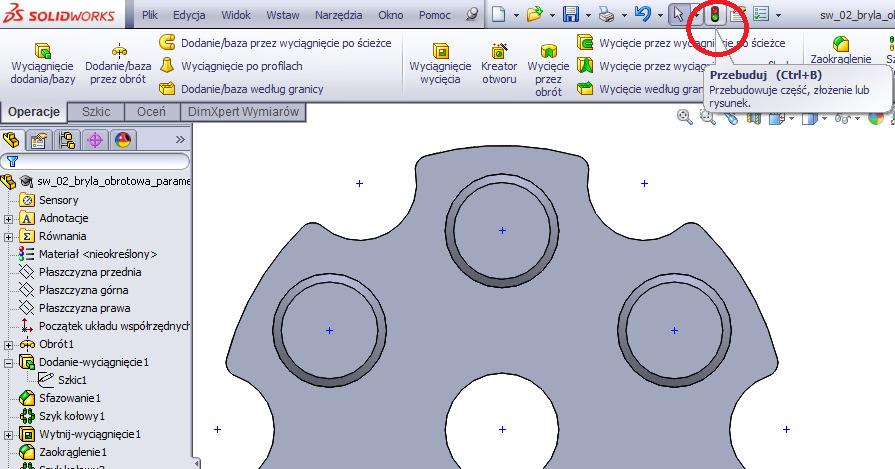Select Wyciągnięcie po profilach loft tool
This screenshot has width=895, height=469.
pyautogui.click(x=231, y=66)
